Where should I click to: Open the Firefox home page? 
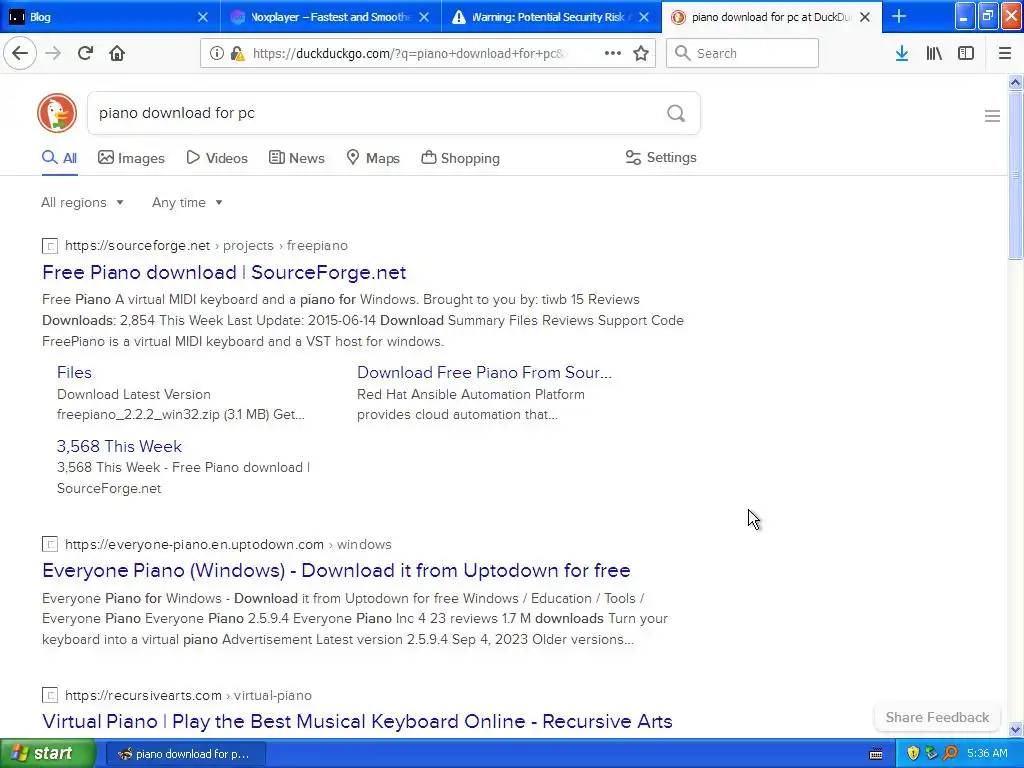tap(117, 53)
